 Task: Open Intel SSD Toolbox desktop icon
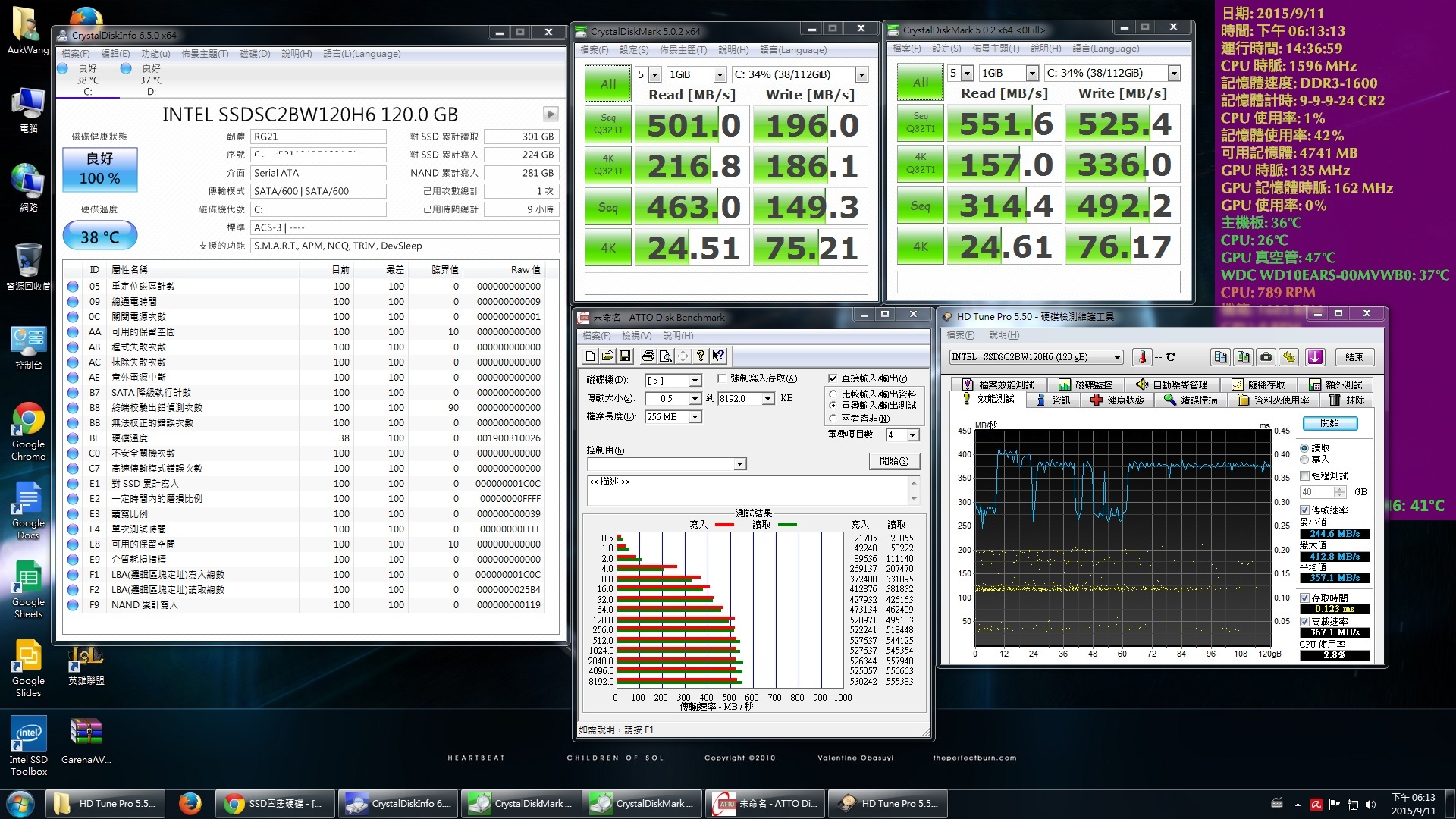point(28,746)
